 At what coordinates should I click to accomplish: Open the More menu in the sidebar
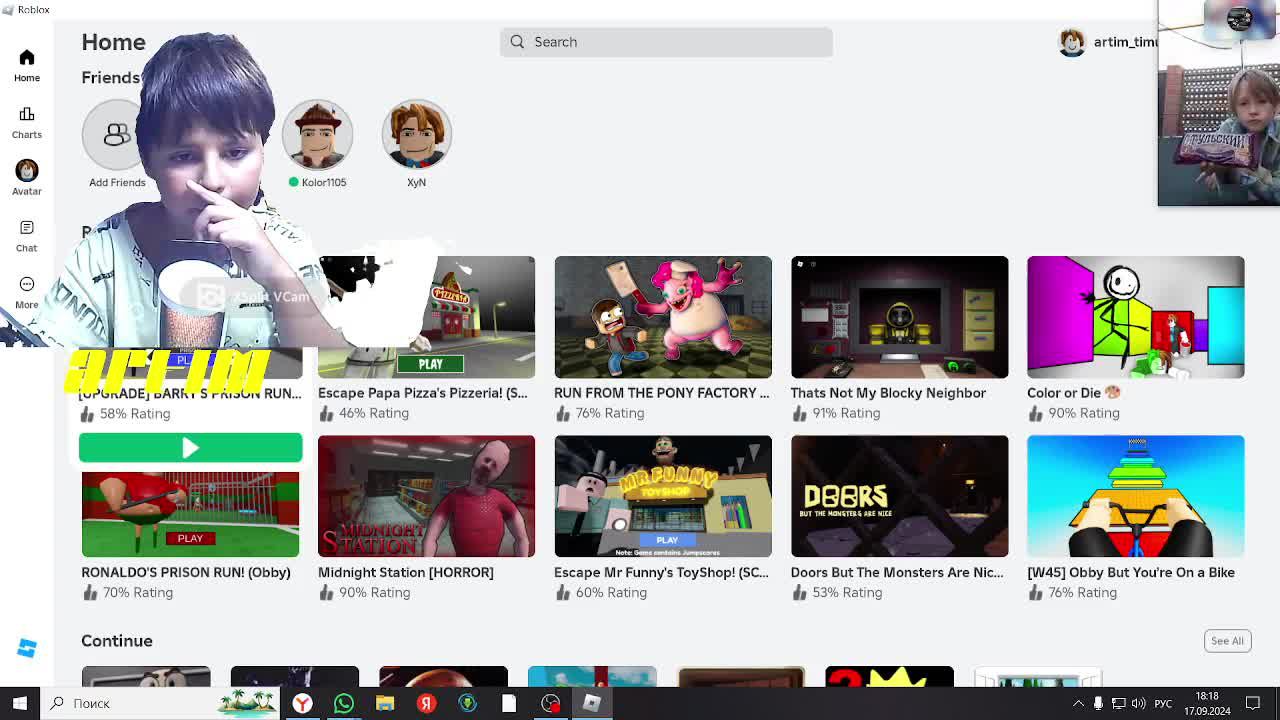(x=27, y=285)
